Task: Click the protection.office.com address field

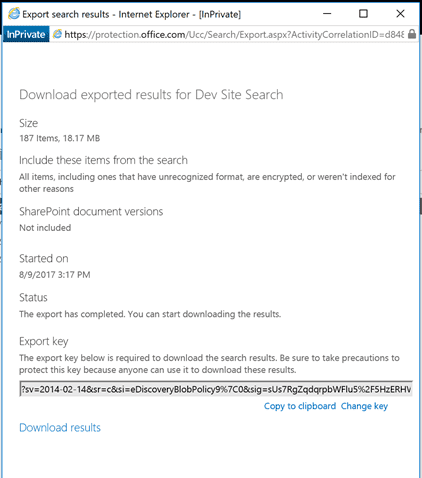Action: coord(234,34)
